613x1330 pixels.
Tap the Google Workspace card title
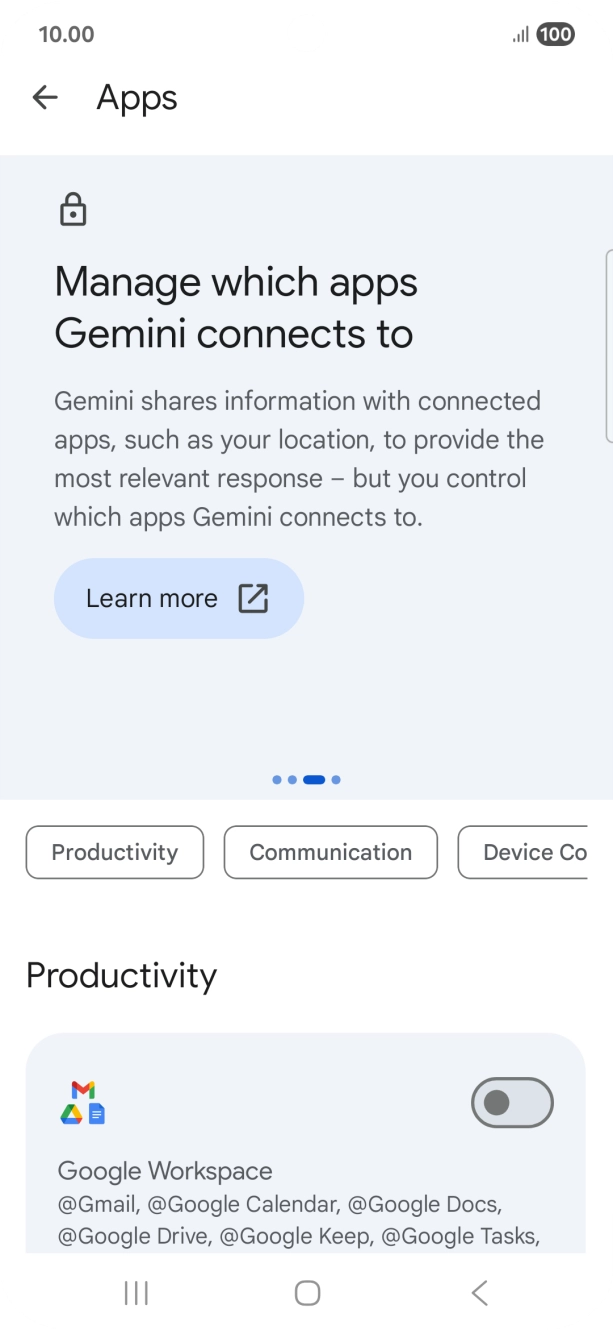165,1171
